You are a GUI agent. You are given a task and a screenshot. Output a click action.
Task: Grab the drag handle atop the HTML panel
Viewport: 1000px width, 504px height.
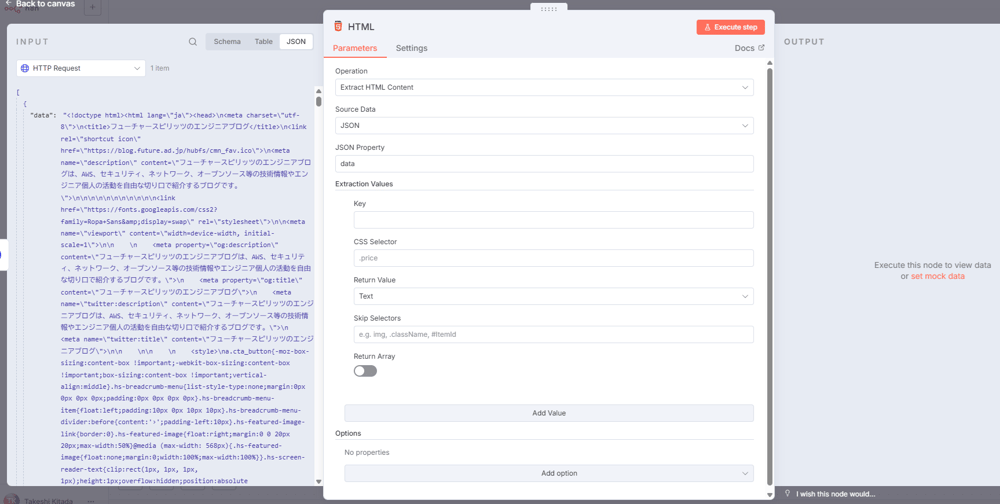[548, 8]
